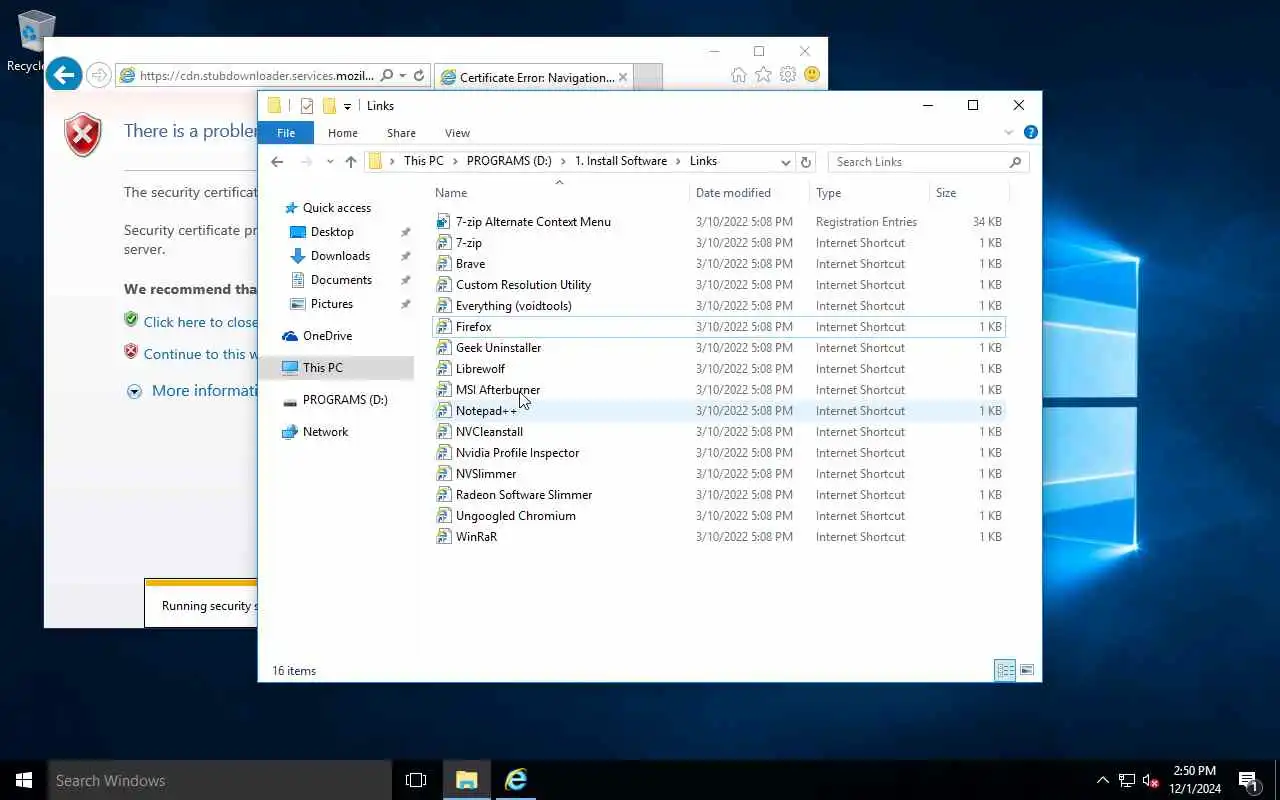1280x800 pixels.
Task: Open the Windows Start menu
Action: click(24, 780)
